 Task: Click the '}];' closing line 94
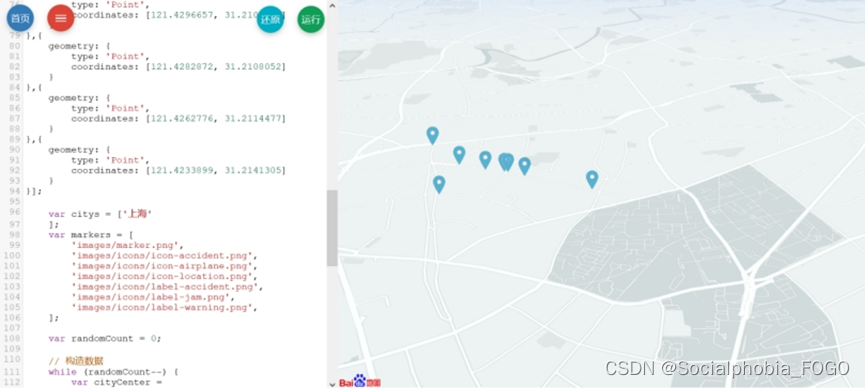click(x=34, y=191)
